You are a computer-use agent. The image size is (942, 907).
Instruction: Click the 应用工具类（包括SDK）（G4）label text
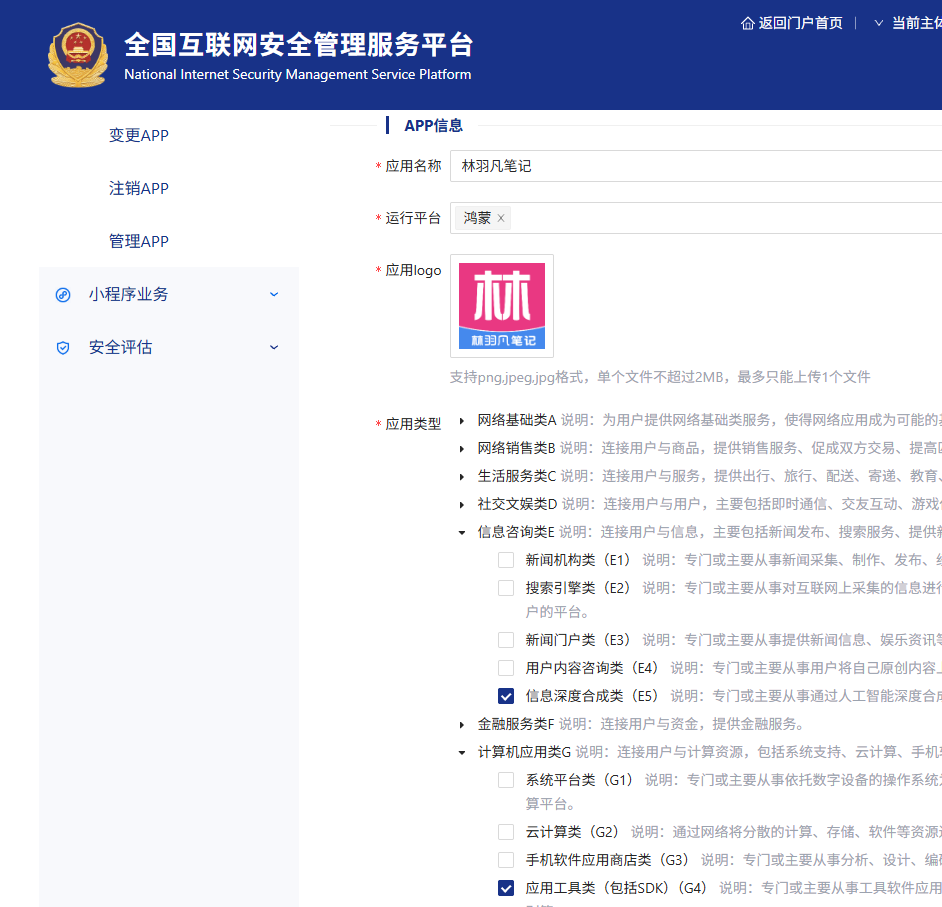[x=616, y=888]
